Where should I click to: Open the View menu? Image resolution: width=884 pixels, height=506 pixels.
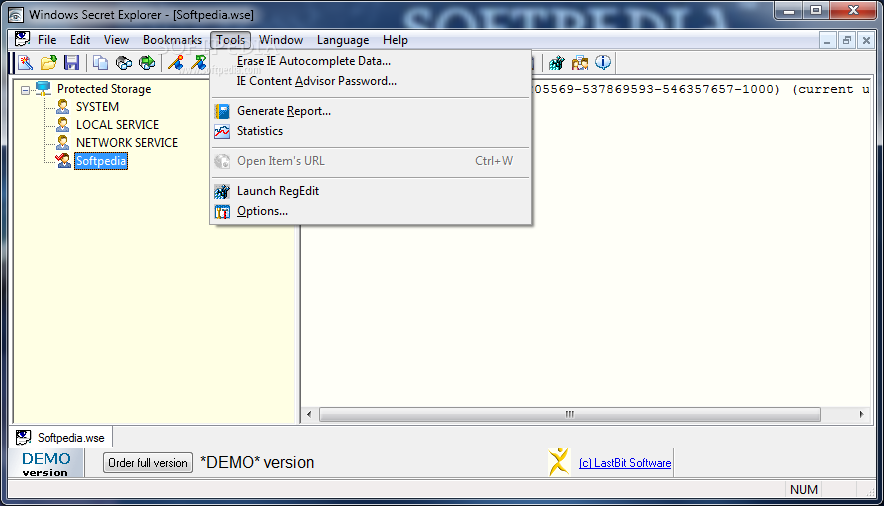[x=116, y=40]
